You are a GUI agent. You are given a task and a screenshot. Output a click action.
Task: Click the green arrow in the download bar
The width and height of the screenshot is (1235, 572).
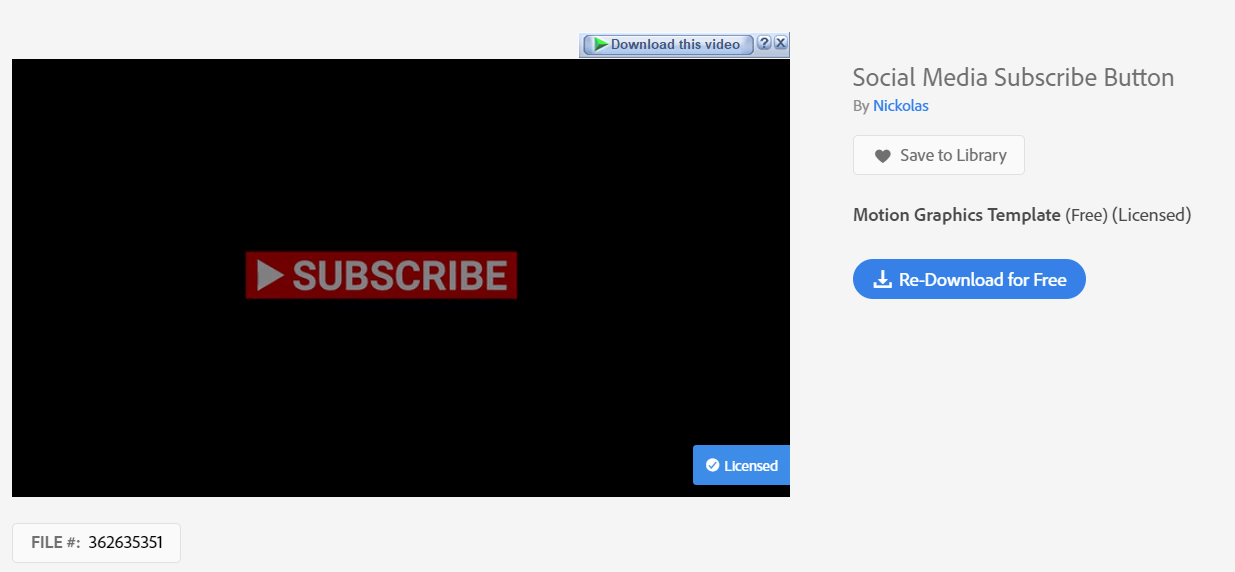600,44
